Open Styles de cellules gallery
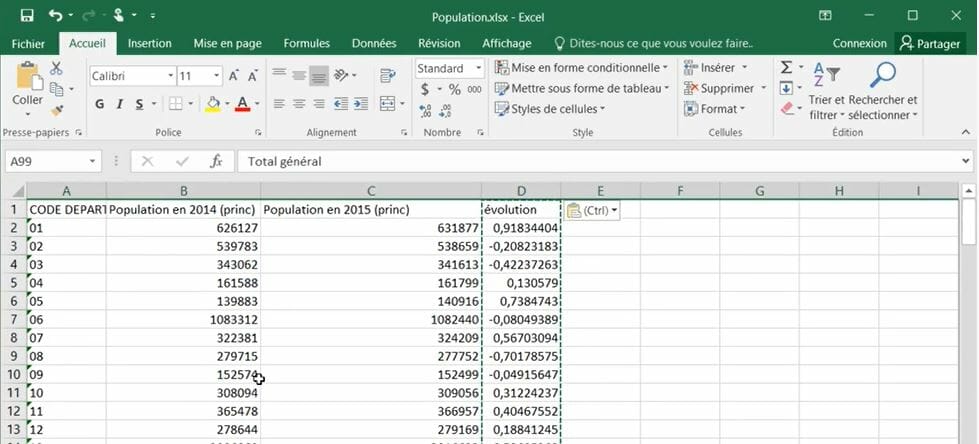 pyautogui.click(x=550, y=109)
